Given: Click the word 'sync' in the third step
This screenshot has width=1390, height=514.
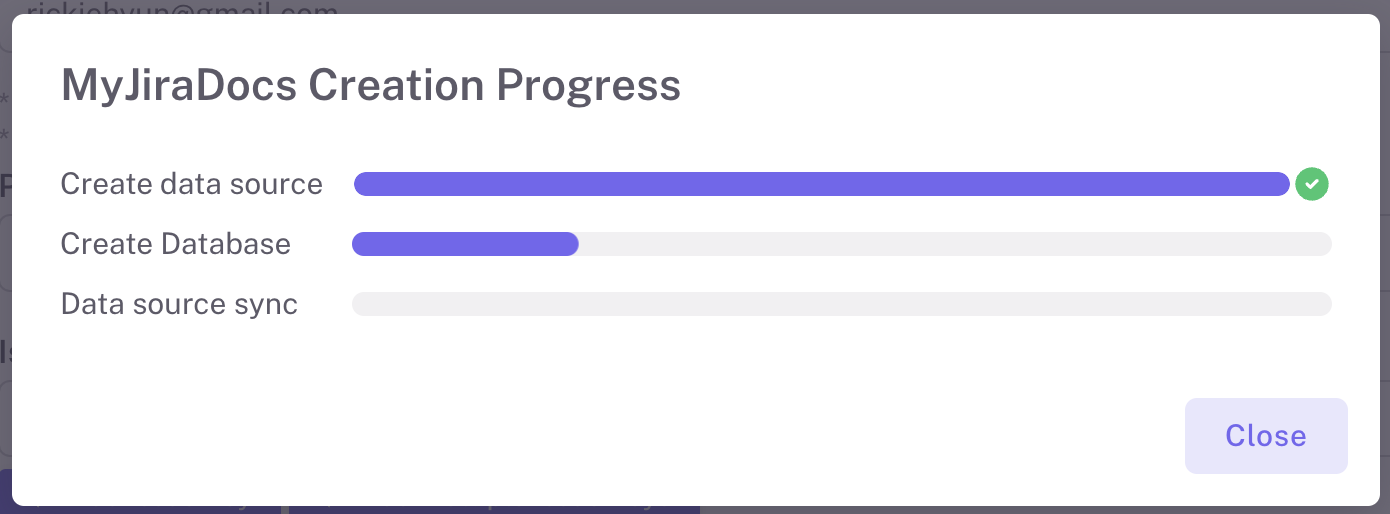Looking at the screenshot, I should tap(271, 304).
